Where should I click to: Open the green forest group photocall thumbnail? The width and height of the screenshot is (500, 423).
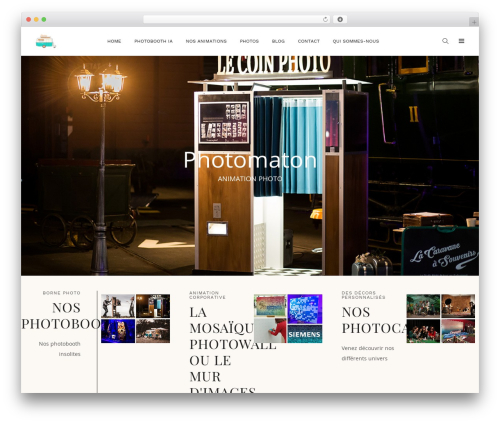coord(423,306)
